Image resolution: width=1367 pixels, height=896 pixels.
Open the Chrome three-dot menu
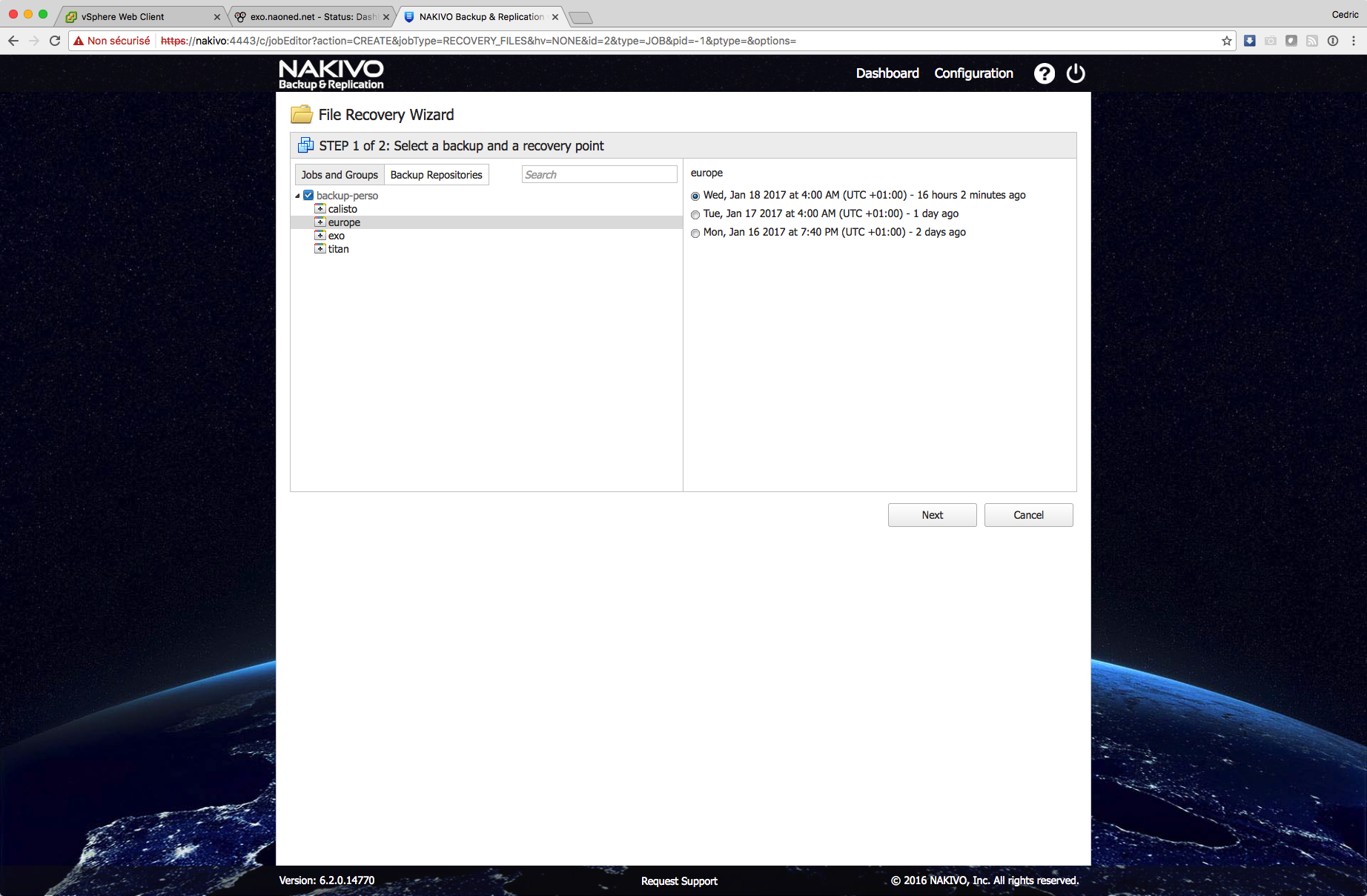pyautogui.click(x=1354, y=41)
